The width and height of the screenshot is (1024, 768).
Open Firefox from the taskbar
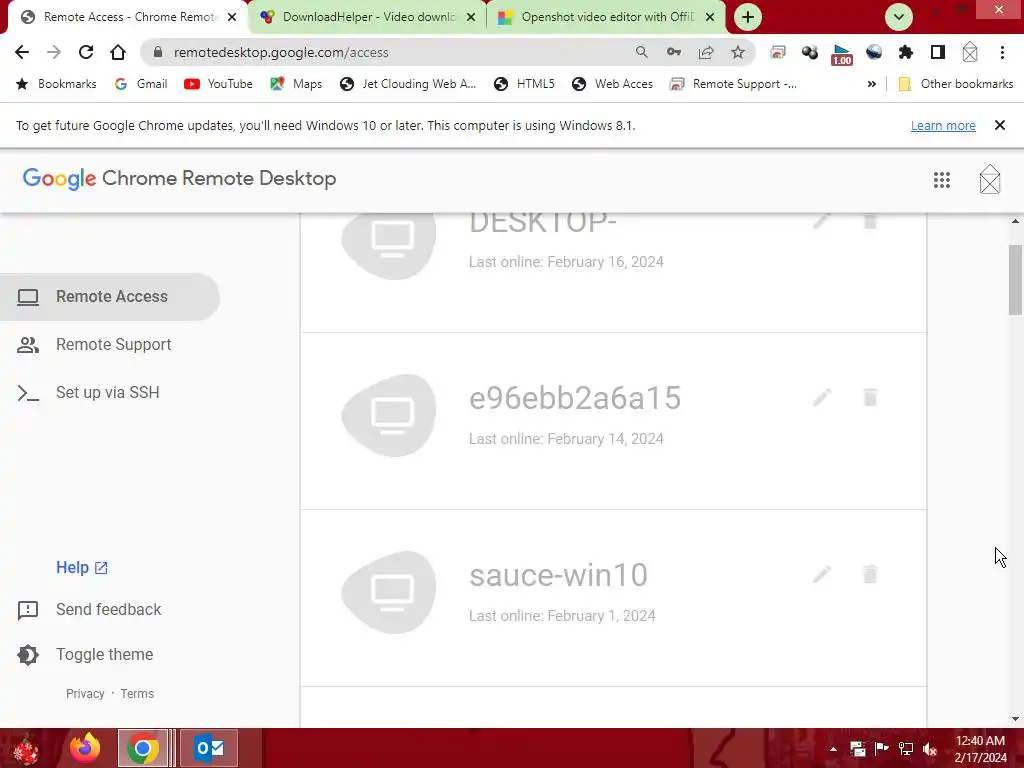click(85, 748)
